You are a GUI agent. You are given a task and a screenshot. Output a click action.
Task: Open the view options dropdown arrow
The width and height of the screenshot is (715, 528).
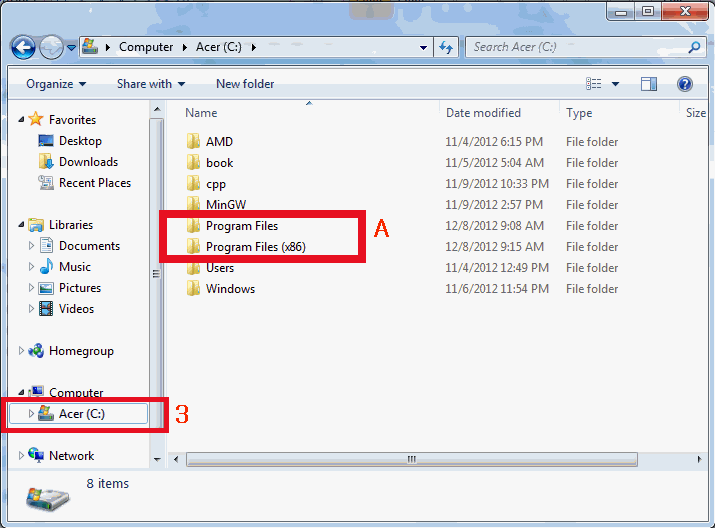pyautogui.click(x=615, y=84)
